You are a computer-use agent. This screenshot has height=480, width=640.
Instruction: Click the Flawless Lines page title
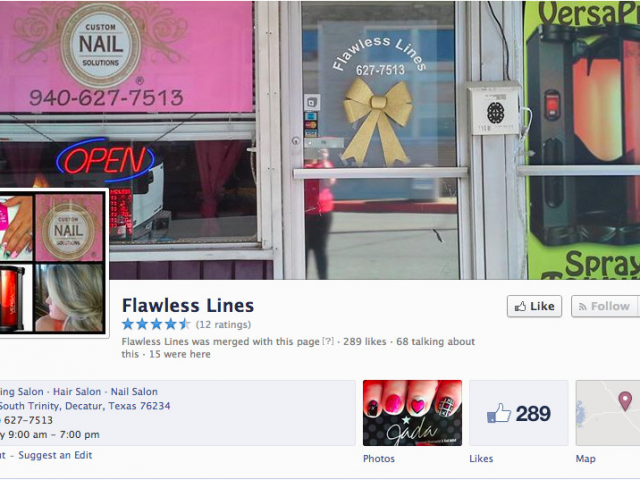(188, 305)
